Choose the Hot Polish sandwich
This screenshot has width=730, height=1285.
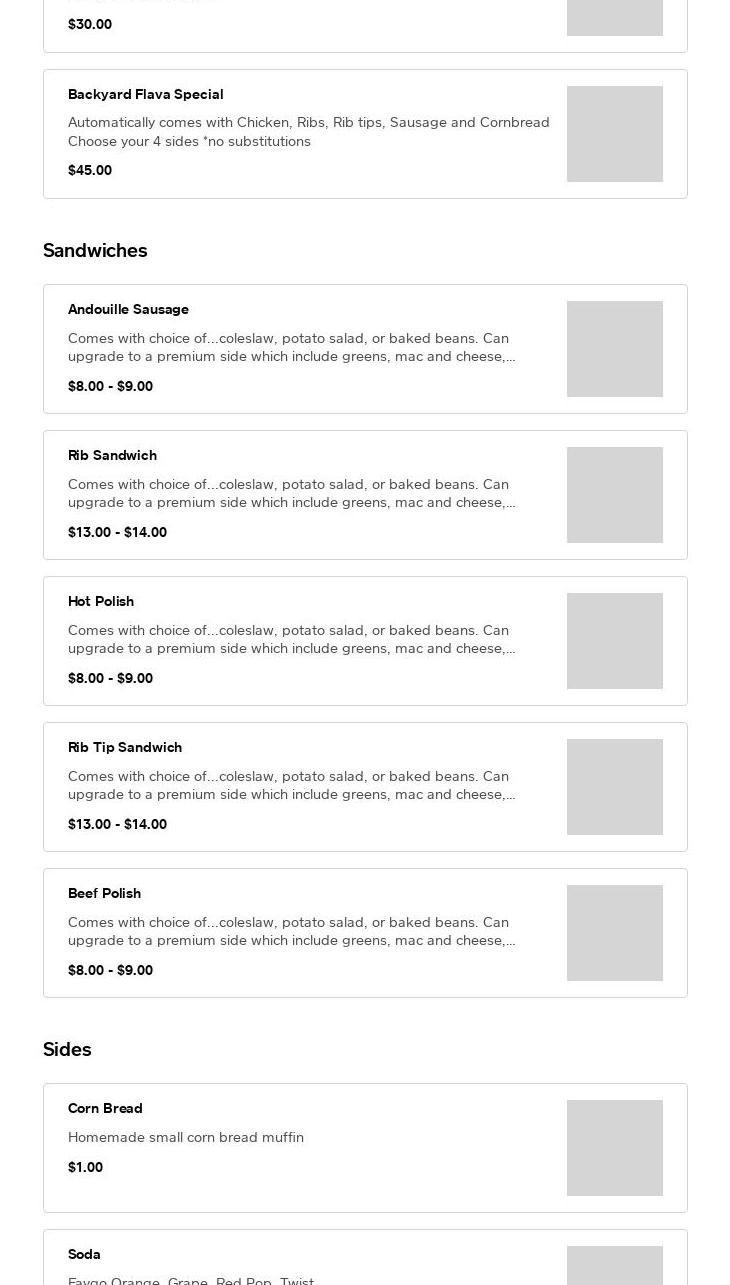click(101, 601)
